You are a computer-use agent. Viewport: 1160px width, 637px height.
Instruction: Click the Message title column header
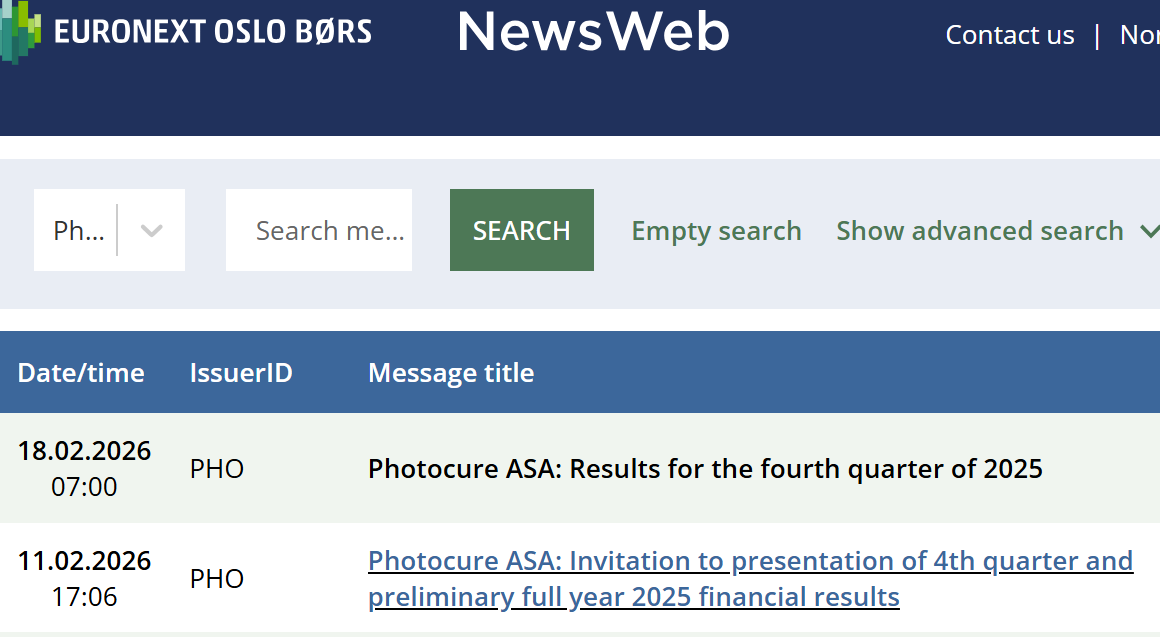coord(451,373)
